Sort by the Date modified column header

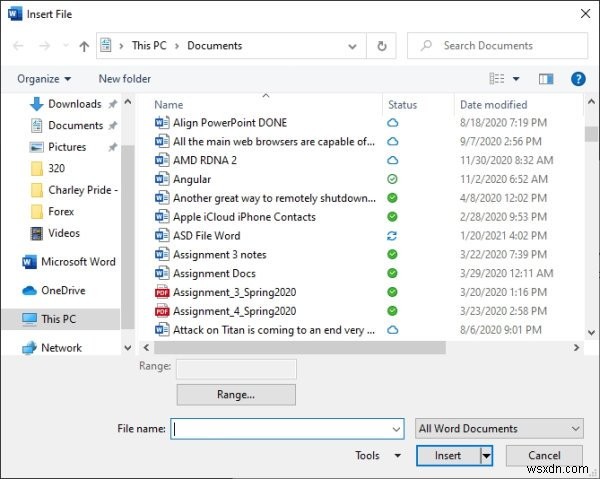[493, 105]
